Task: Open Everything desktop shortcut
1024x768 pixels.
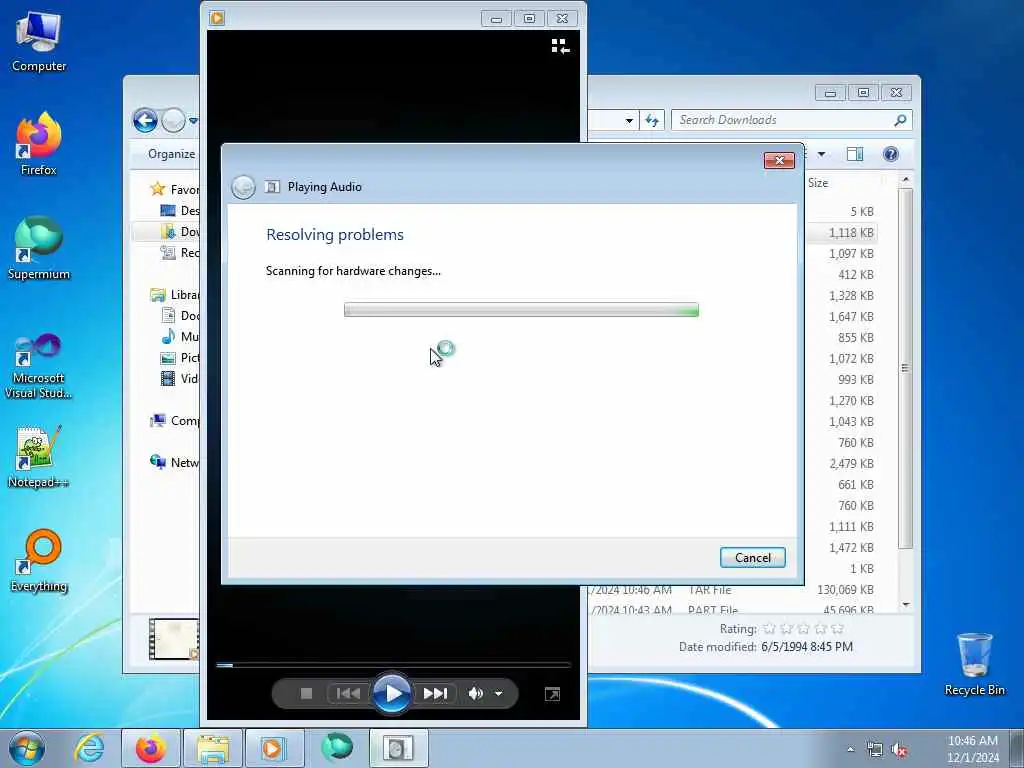Action: (x=39, y=560)
